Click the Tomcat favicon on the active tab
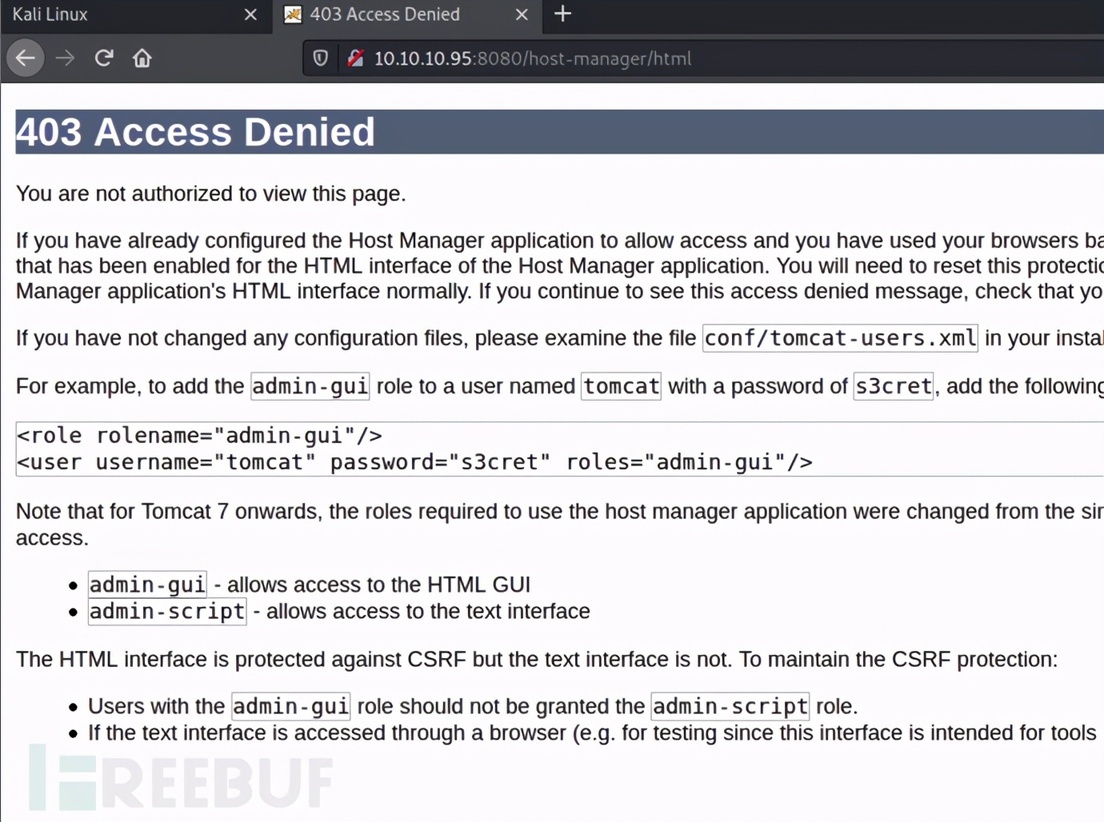 click(x=292, y=14)
